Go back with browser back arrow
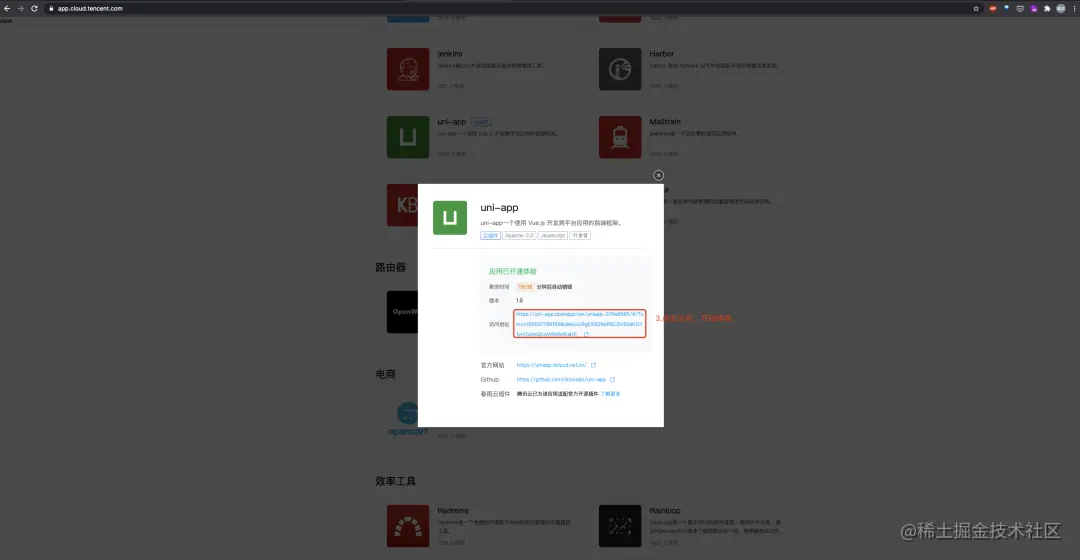The height and width of the screenshot is (560, 1080). coord(7,8)
